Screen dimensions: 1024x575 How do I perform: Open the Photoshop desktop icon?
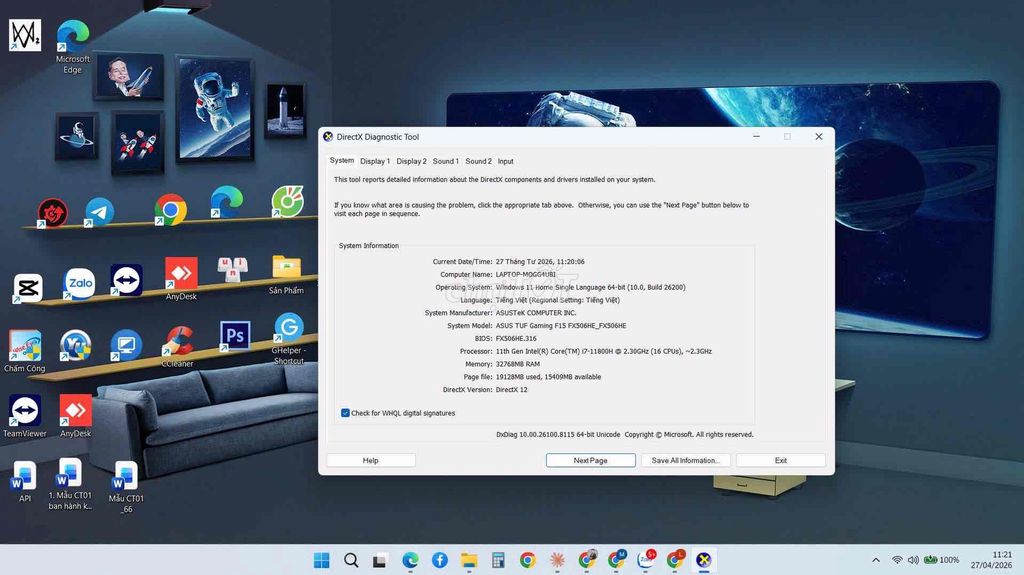point(234,336)
